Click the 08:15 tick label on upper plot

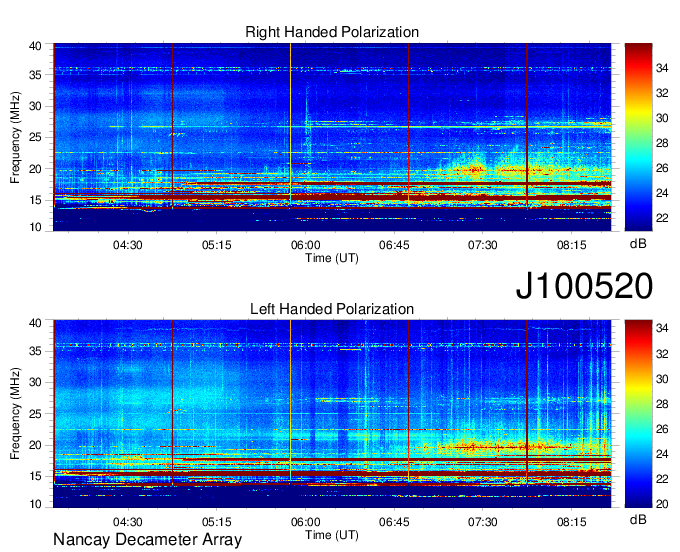coord(572,245)
